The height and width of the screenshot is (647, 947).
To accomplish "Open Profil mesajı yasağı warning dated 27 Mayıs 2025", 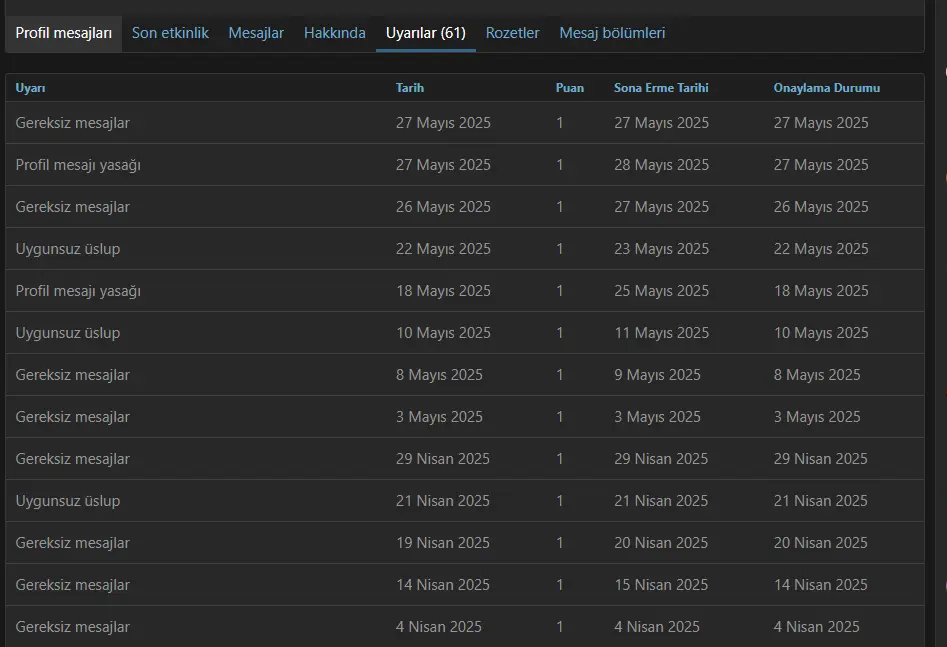I will point(78,165).
